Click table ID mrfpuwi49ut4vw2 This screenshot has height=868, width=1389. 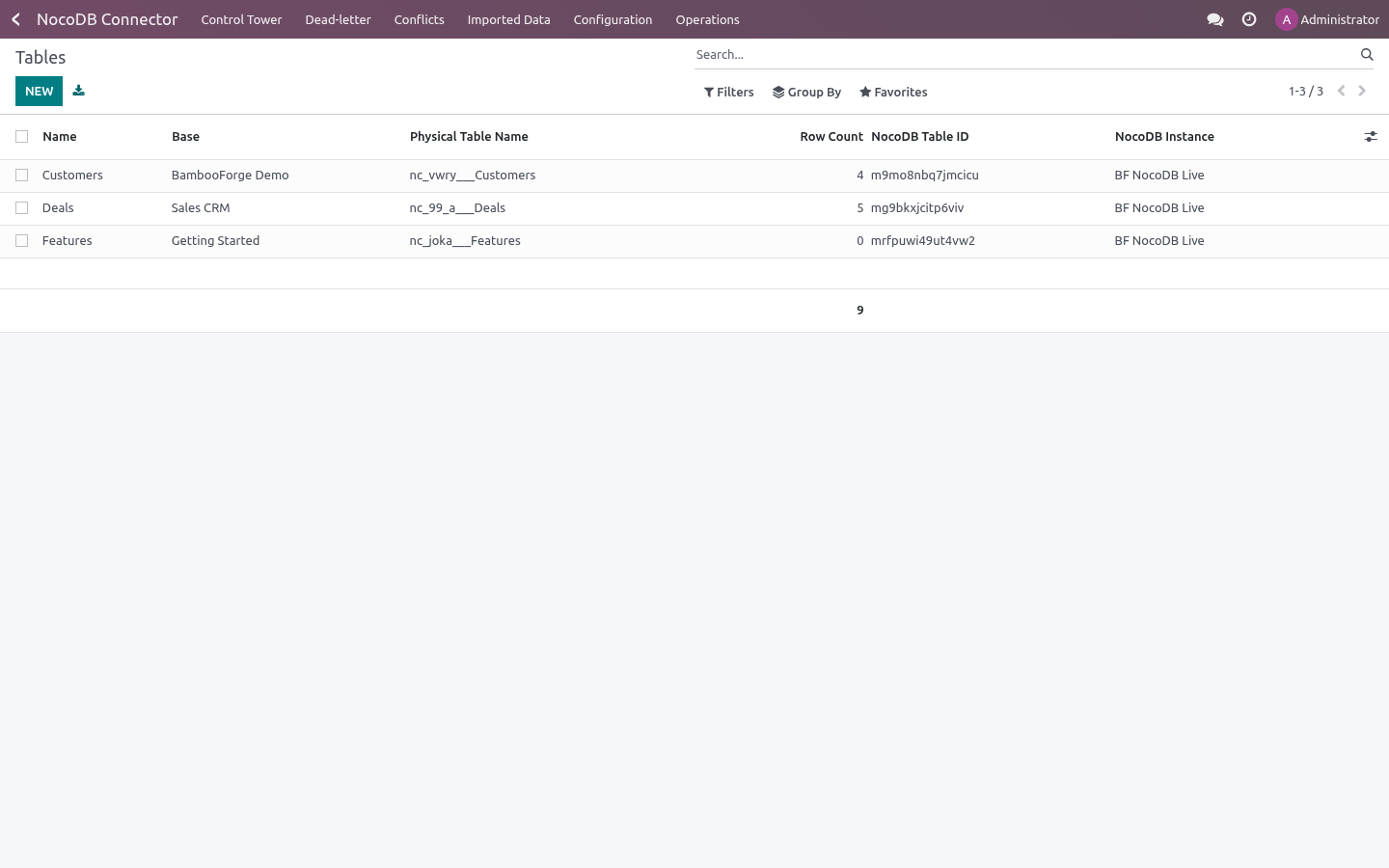pyautogui.click(x=922, y=241)
